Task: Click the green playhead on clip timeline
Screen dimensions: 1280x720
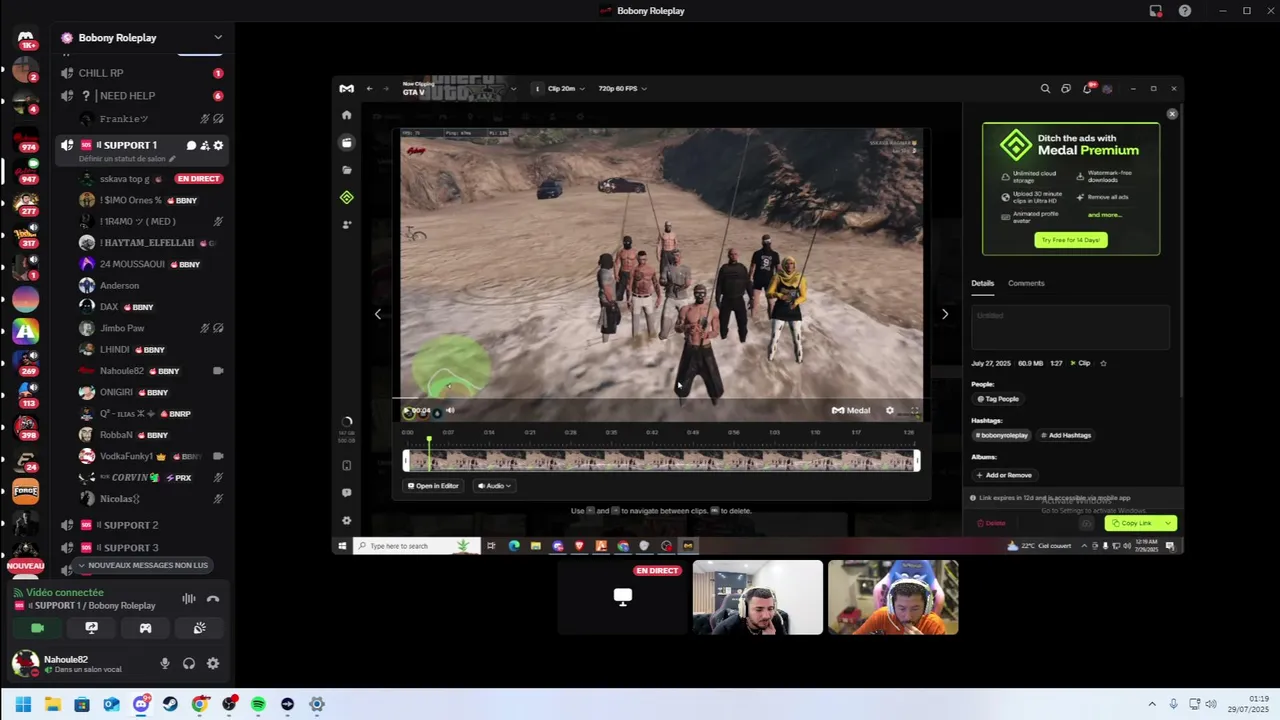Action: tap(429, 441)
